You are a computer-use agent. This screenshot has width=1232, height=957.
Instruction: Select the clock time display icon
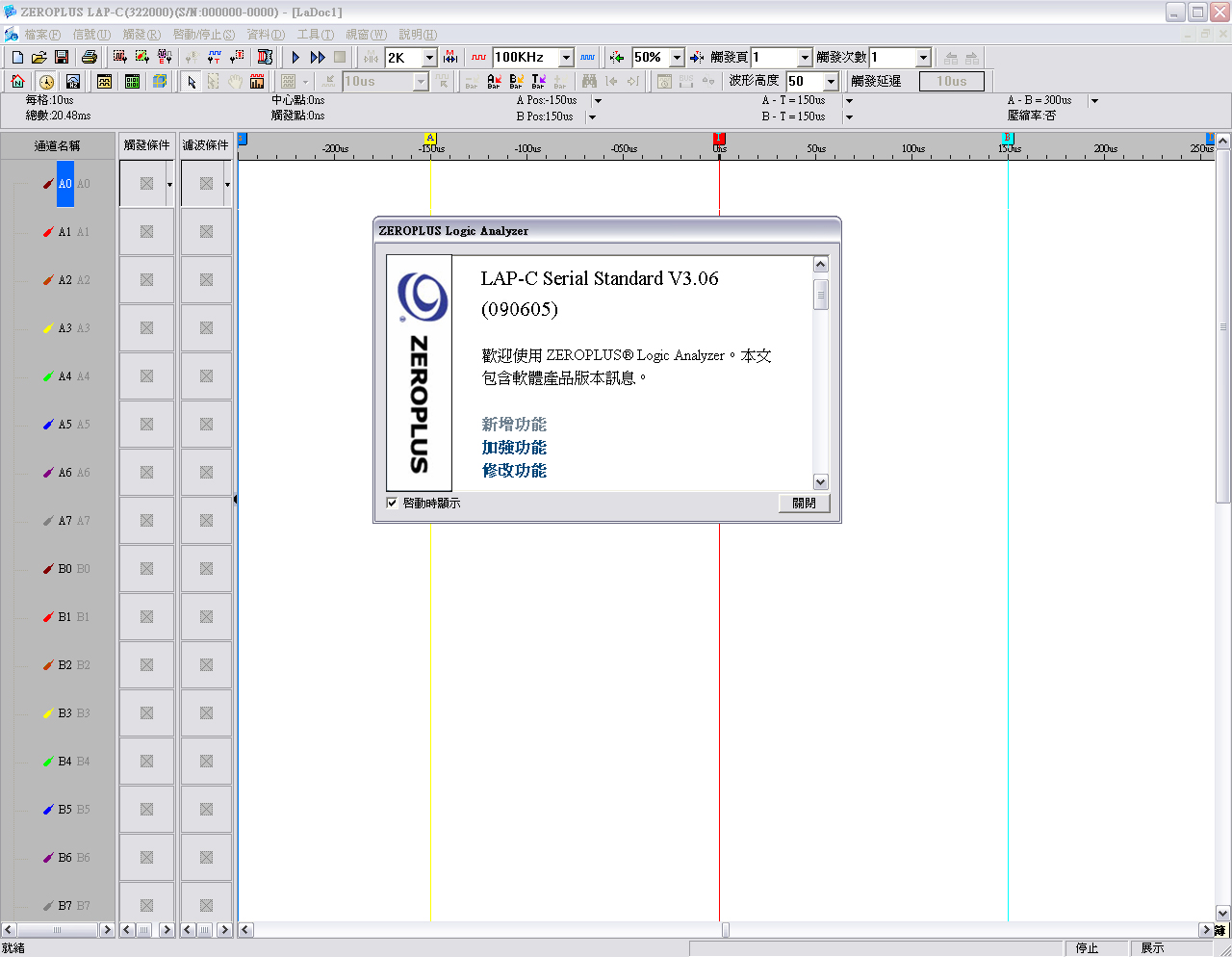pyautogui.click(x=46, y=82)
